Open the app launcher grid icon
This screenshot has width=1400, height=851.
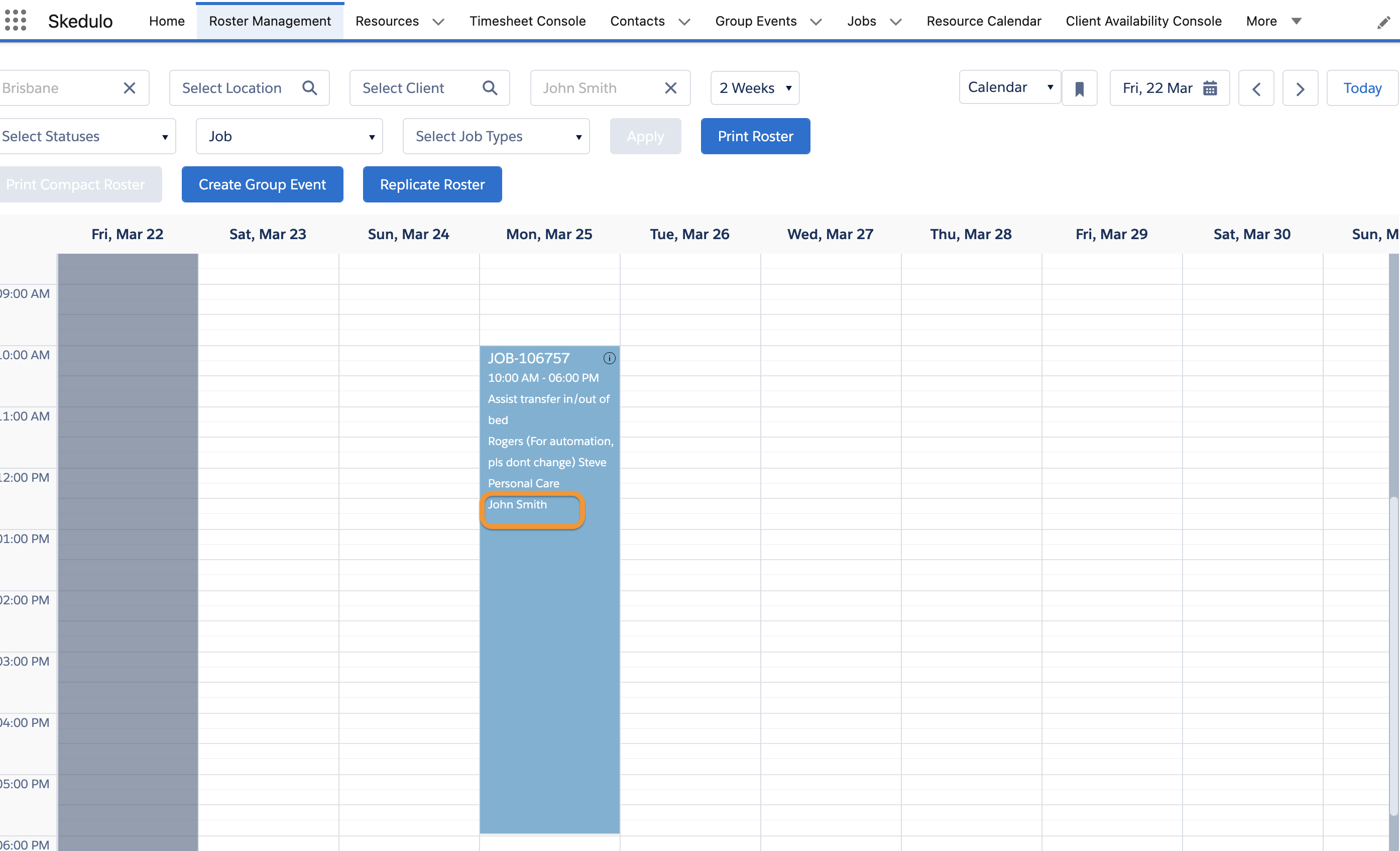[x=16, y=21]
